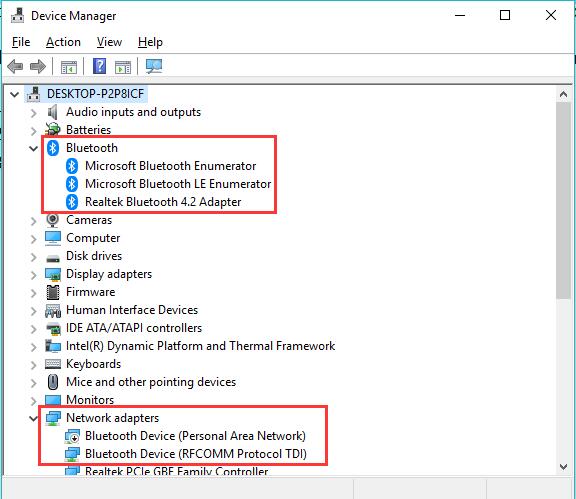Select Bluetooth Device (Personal Area Network)
Viewport: 576px width, 499px height.
pyautogui.click(x=195, y=436)
